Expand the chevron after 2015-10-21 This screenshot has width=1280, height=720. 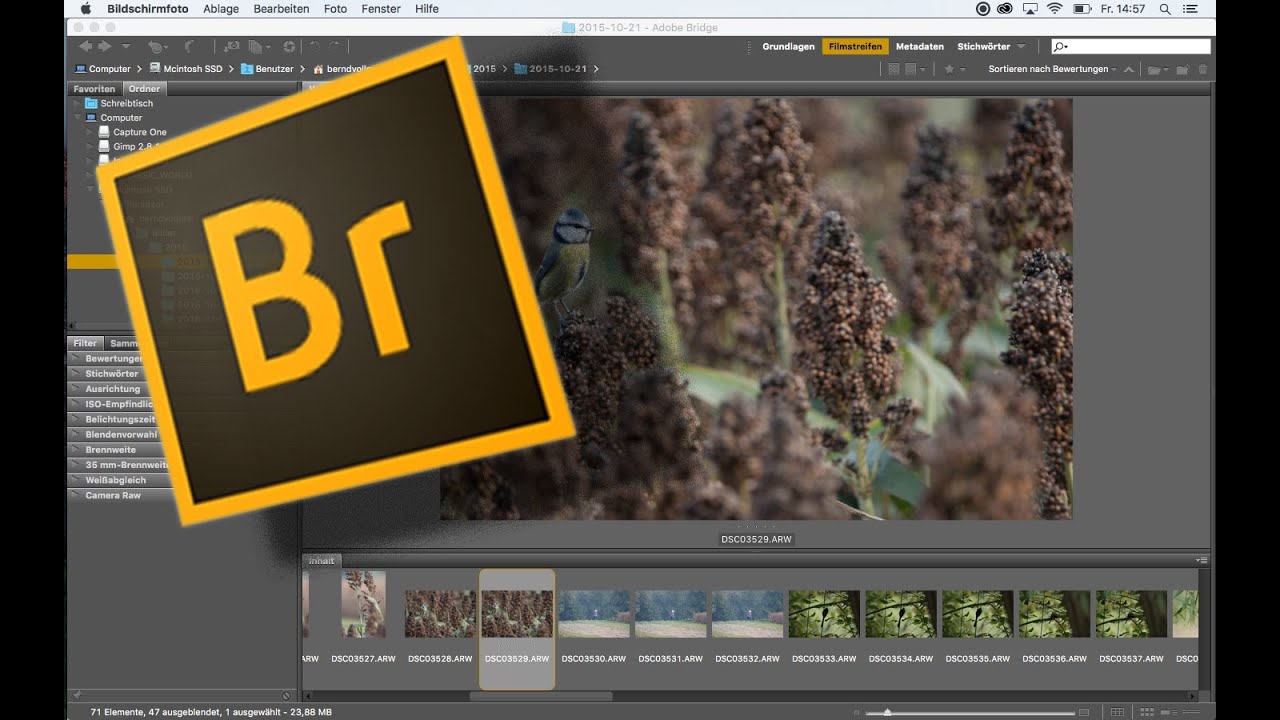click(x=596, y=69)
